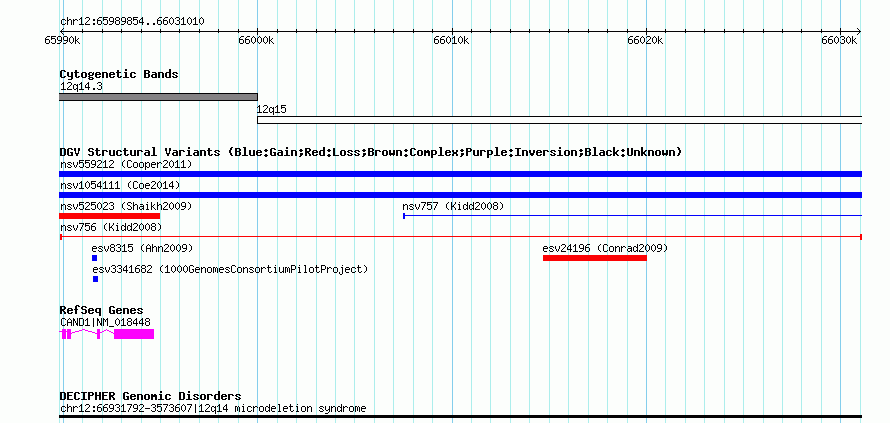Click the esv3341682 small blue marker
890x423 pixels.
95,279
